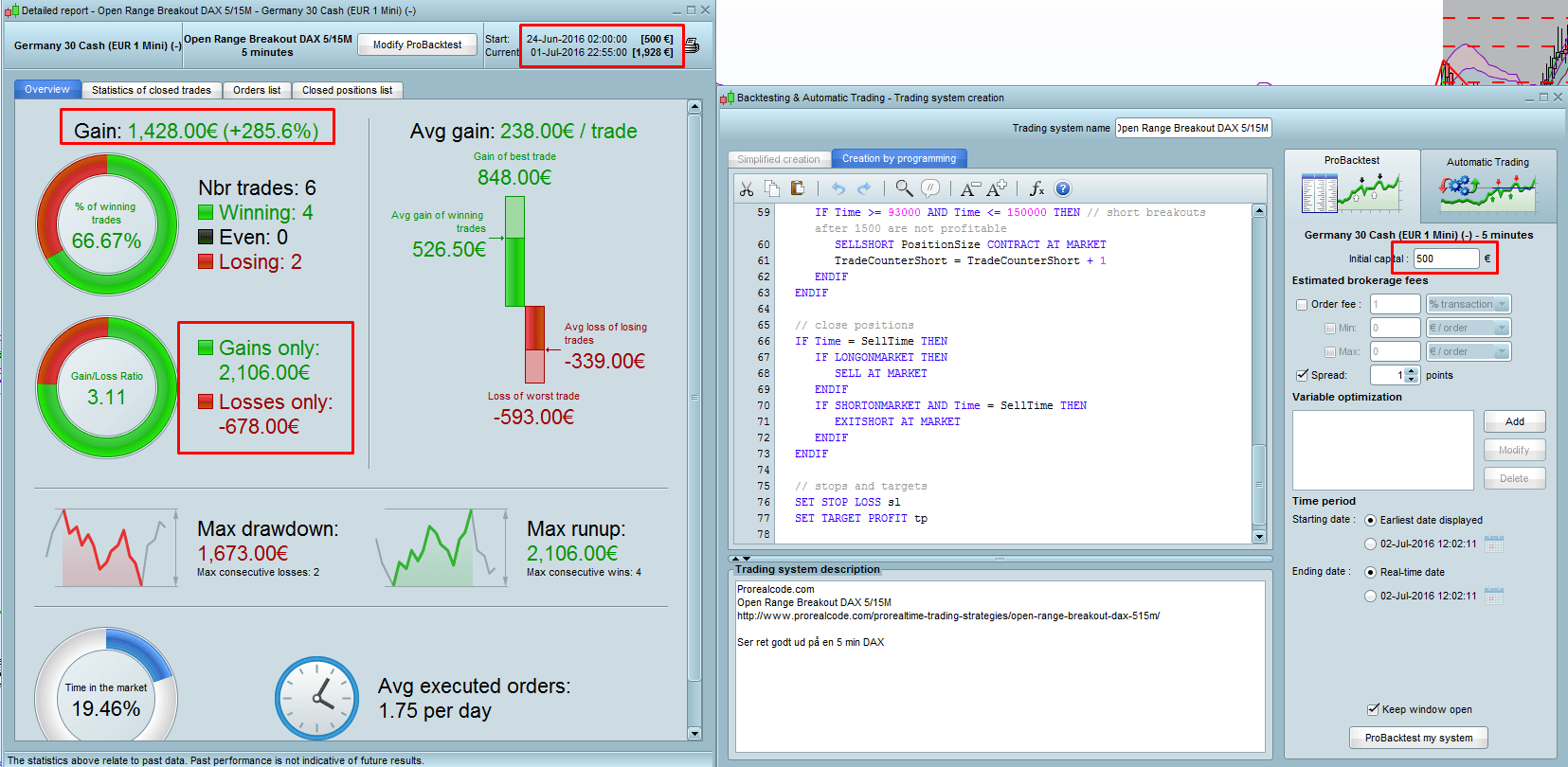The height and width of the screenshot is (767, 1568).
Task: Open the fx function insert icon
Action: click(x=1036, y=188)
